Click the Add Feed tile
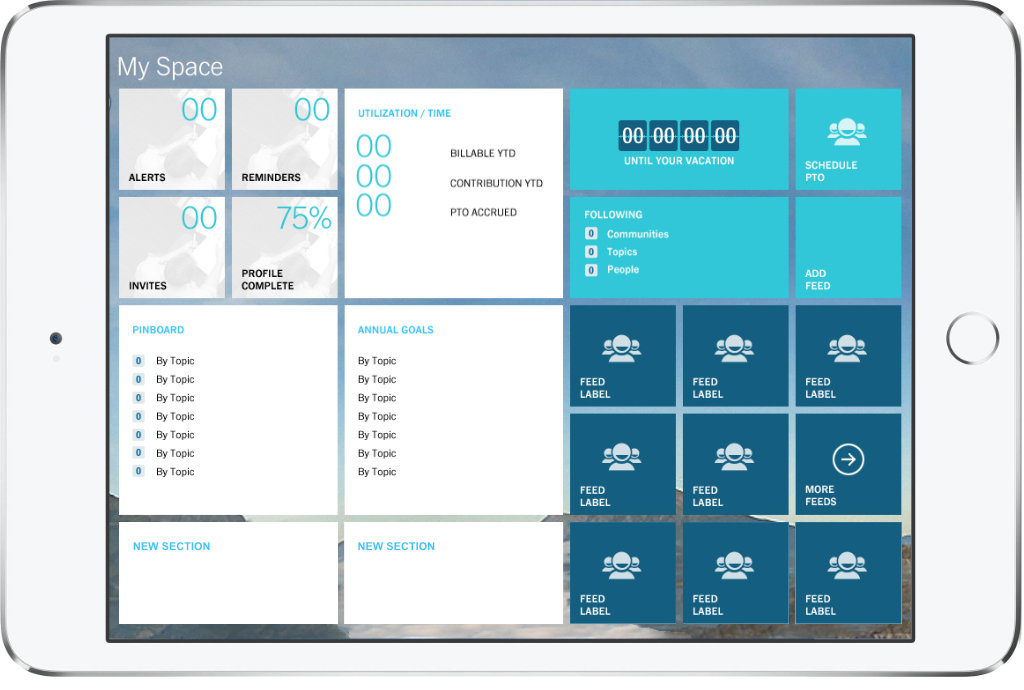Viewport: 1024px width, 690px height. tap(848, 247)
